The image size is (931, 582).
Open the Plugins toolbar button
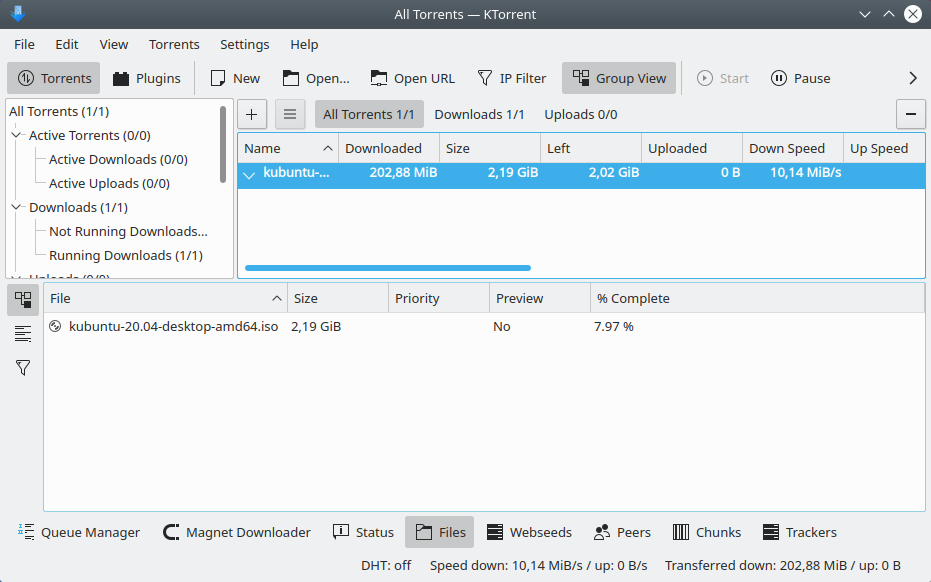[147, 78]
